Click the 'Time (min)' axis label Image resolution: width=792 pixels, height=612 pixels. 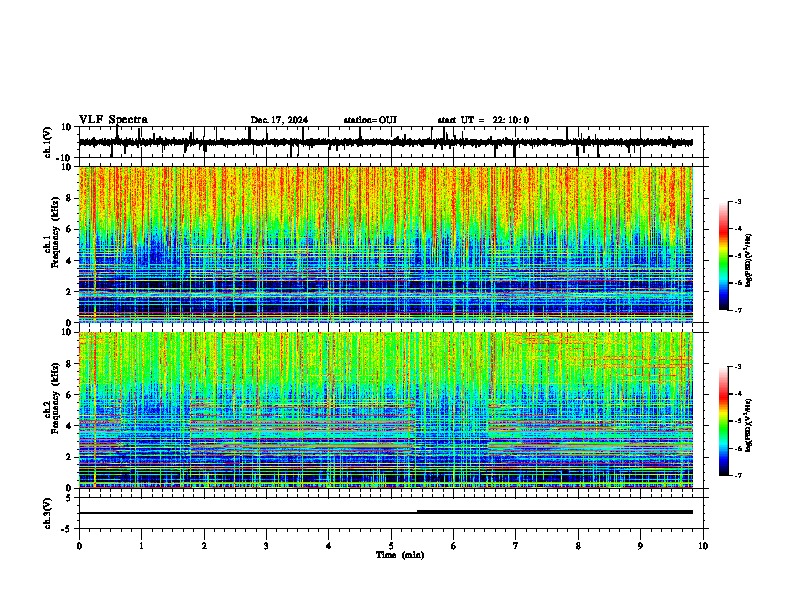400,555
